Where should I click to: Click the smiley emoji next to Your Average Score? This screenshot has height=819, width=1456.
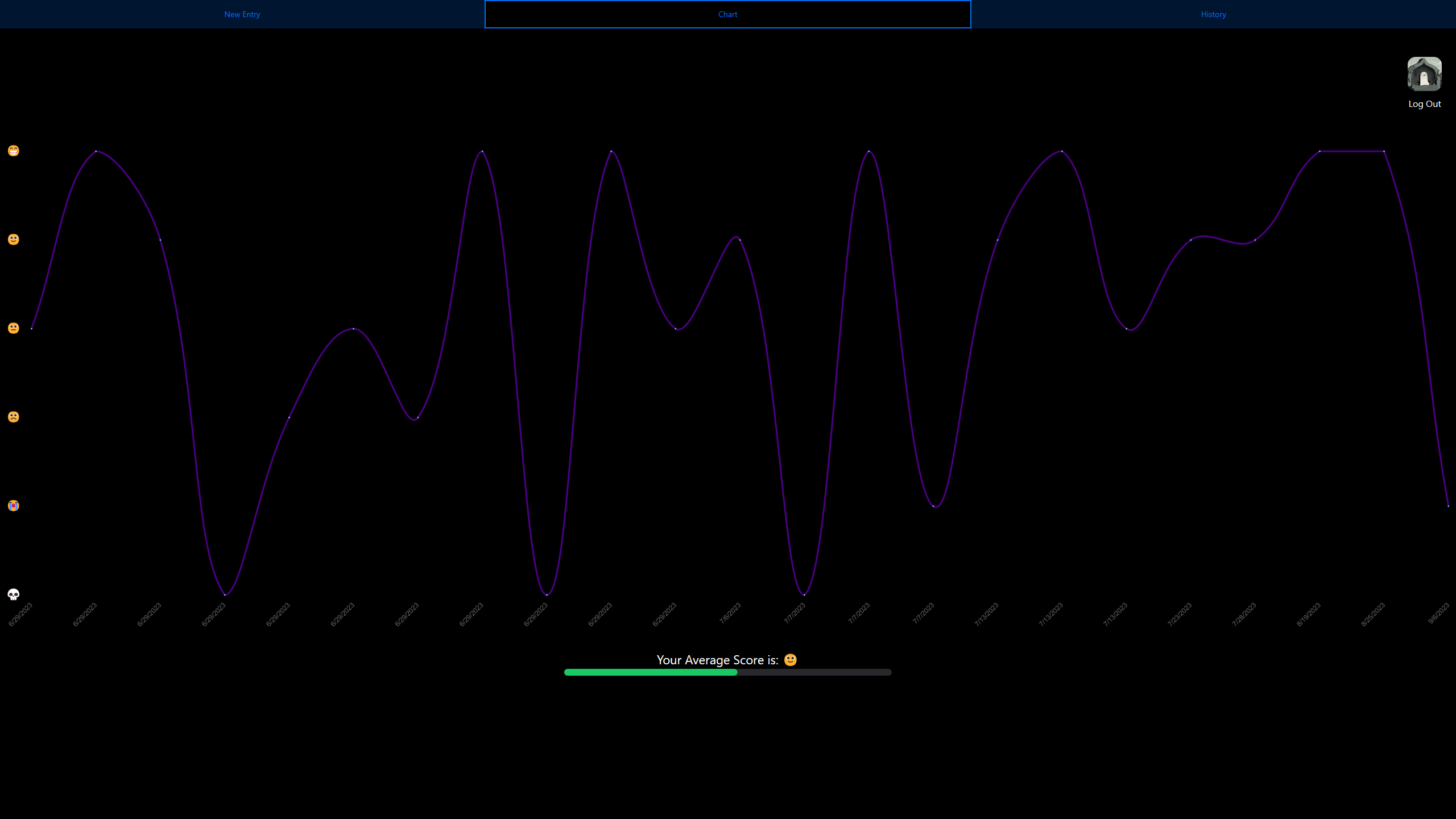pos(789,659)
